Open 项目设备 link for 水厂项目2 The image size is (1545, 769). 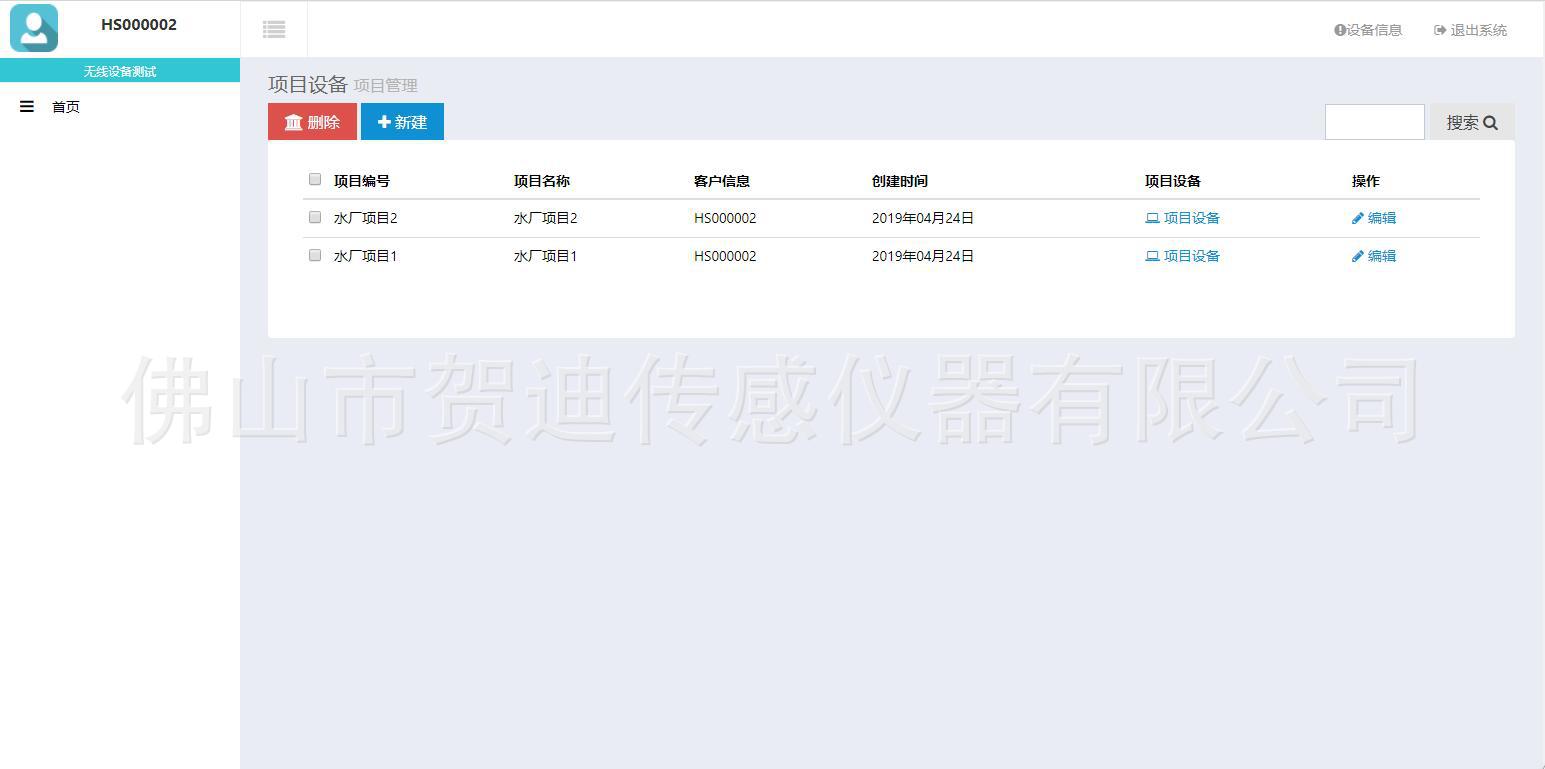tap(1182, 218)
